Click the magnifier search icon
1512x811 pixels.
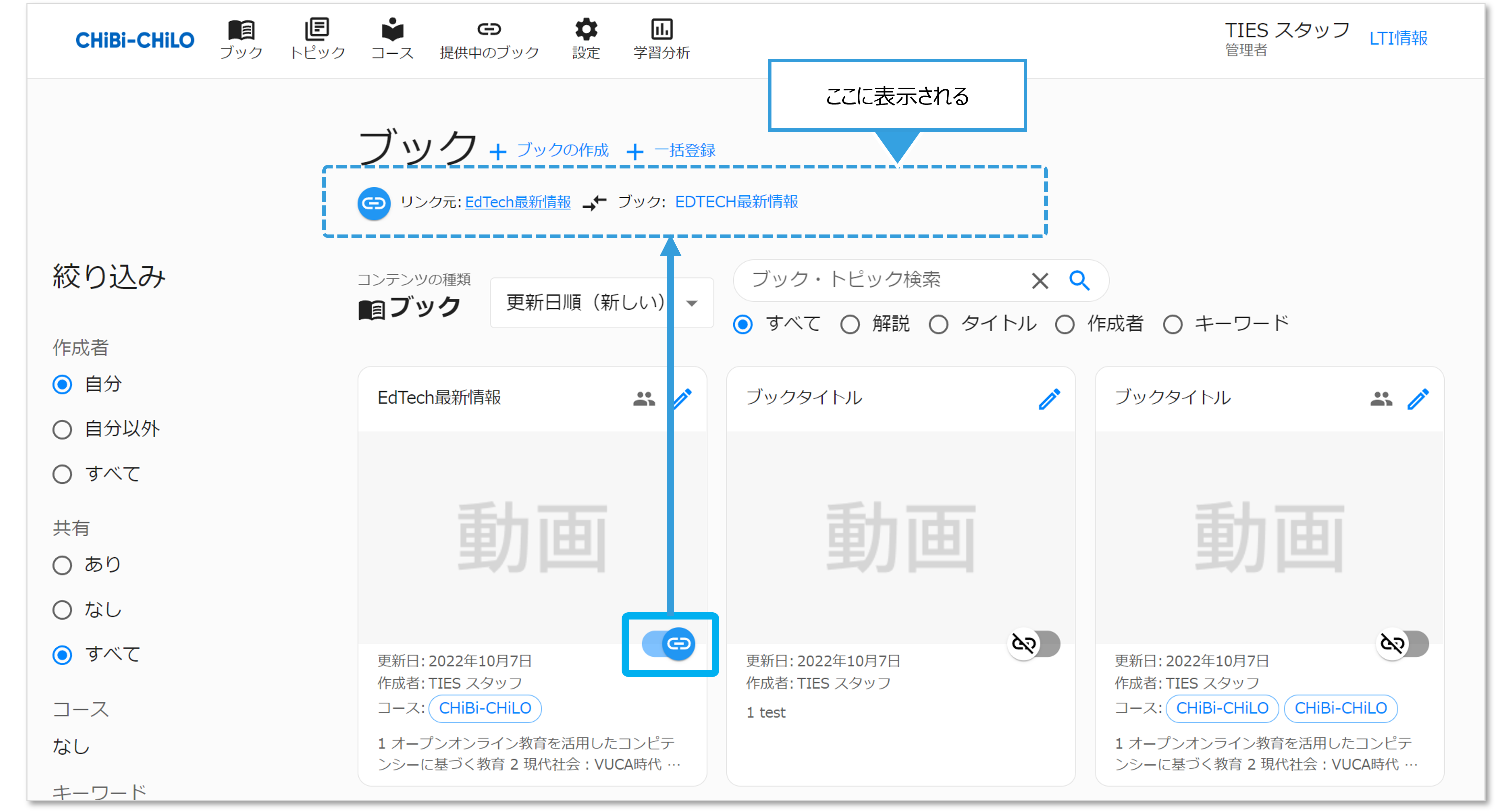(1079, 281)
